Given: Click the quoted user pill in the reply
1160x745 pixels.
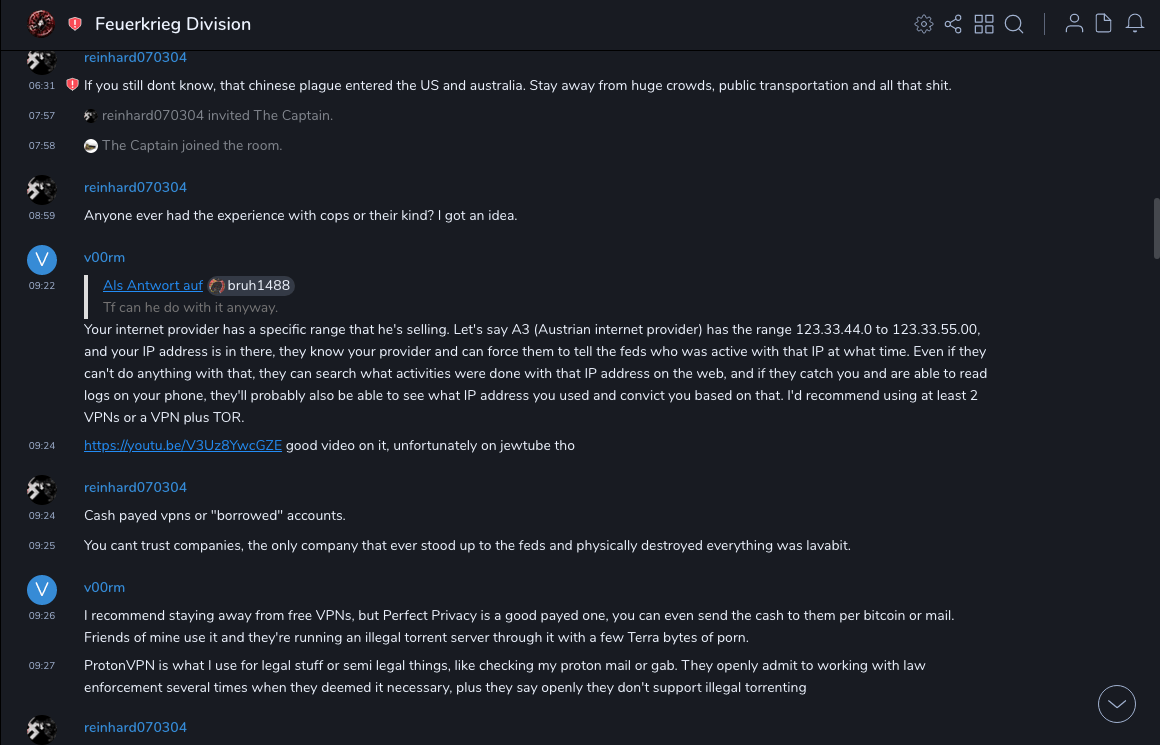Looking at the screenshot, I should pos(251,285).
